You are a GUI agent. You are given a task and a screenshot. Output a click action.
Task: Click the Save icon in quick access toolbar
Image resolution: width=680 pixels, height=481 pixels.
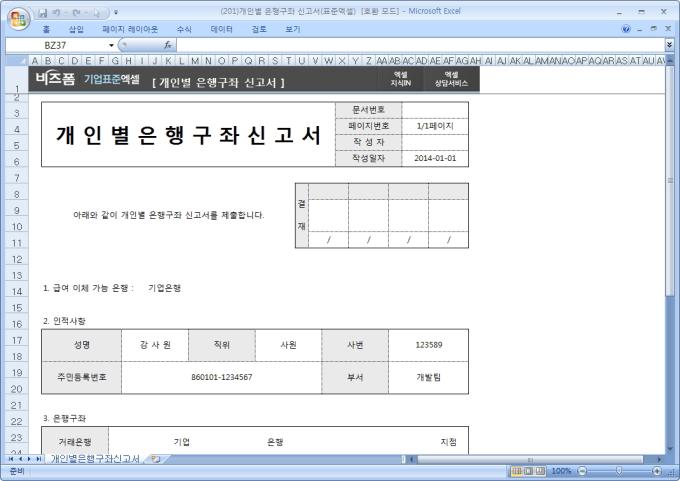pyautogui.click(x=42, y=13)
